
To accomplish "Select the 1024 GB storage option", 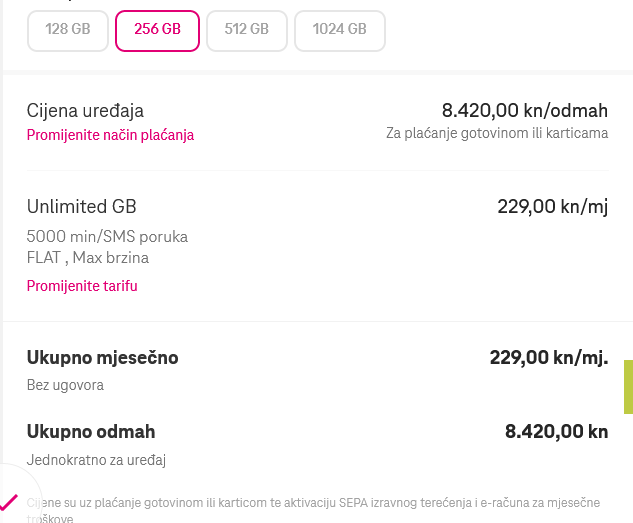I will coord(339,30).
